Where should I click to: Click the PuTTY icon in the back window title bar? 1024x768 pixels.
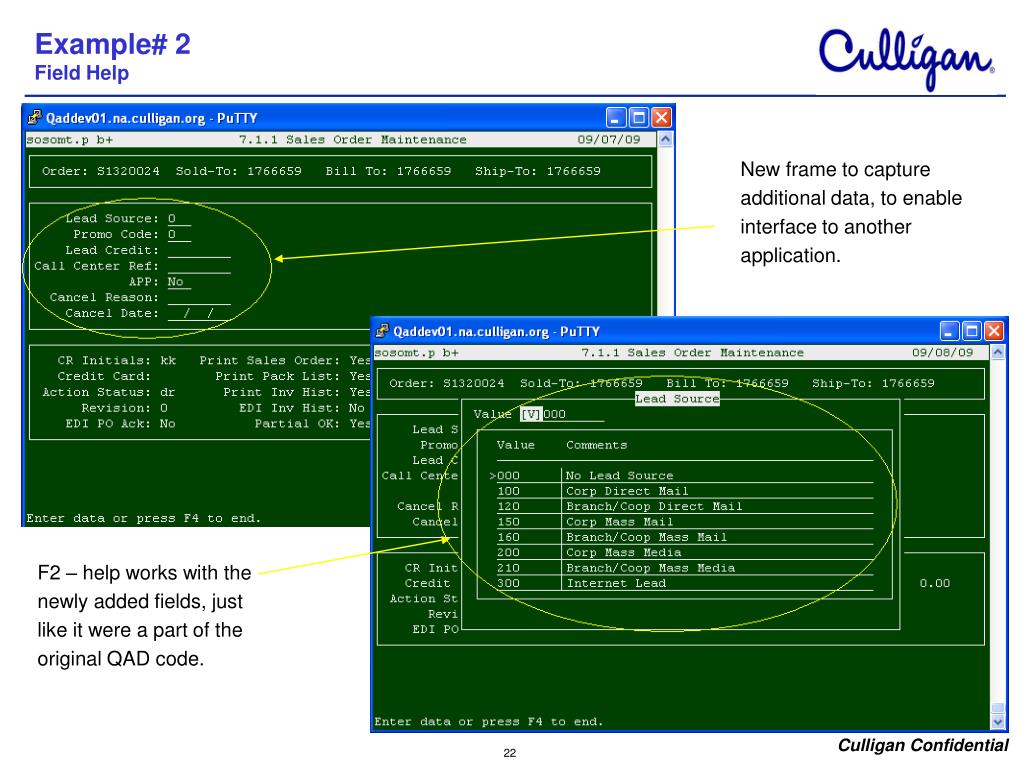tap(35, 118)
